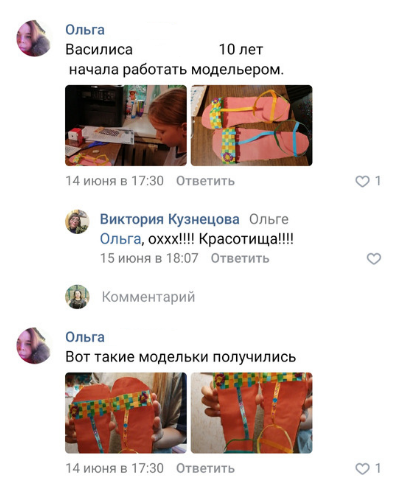Open Виктория Кузнецова's profile name link
This screenshot has width=400, height=500.
170,219
